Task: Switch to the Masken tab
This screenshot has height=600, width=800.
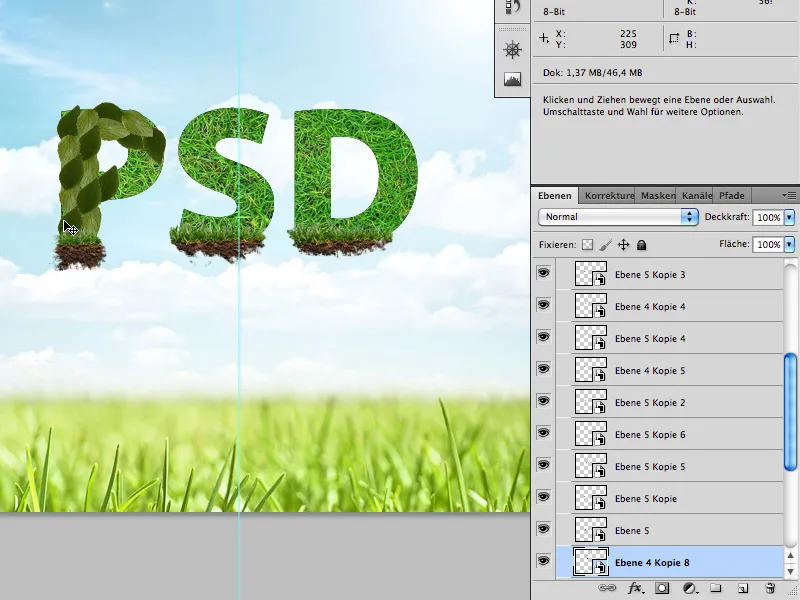Action: click(x=658, y=196)
